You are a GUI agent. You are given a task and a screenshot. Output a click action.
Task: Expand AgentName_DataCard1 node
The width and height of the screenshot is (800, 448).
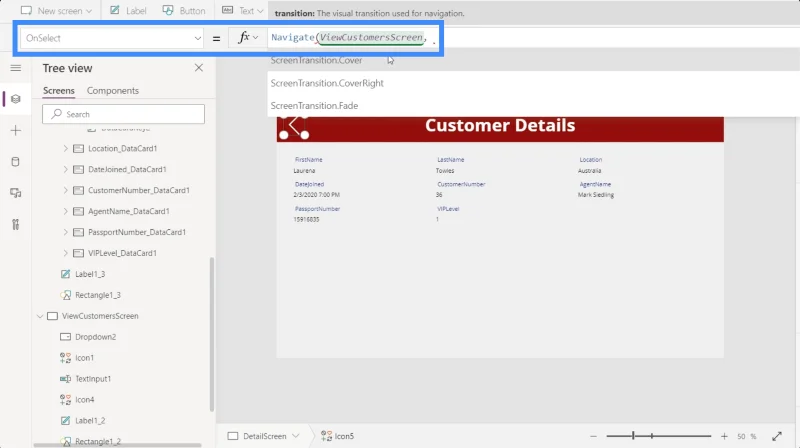tap(65, 211)
